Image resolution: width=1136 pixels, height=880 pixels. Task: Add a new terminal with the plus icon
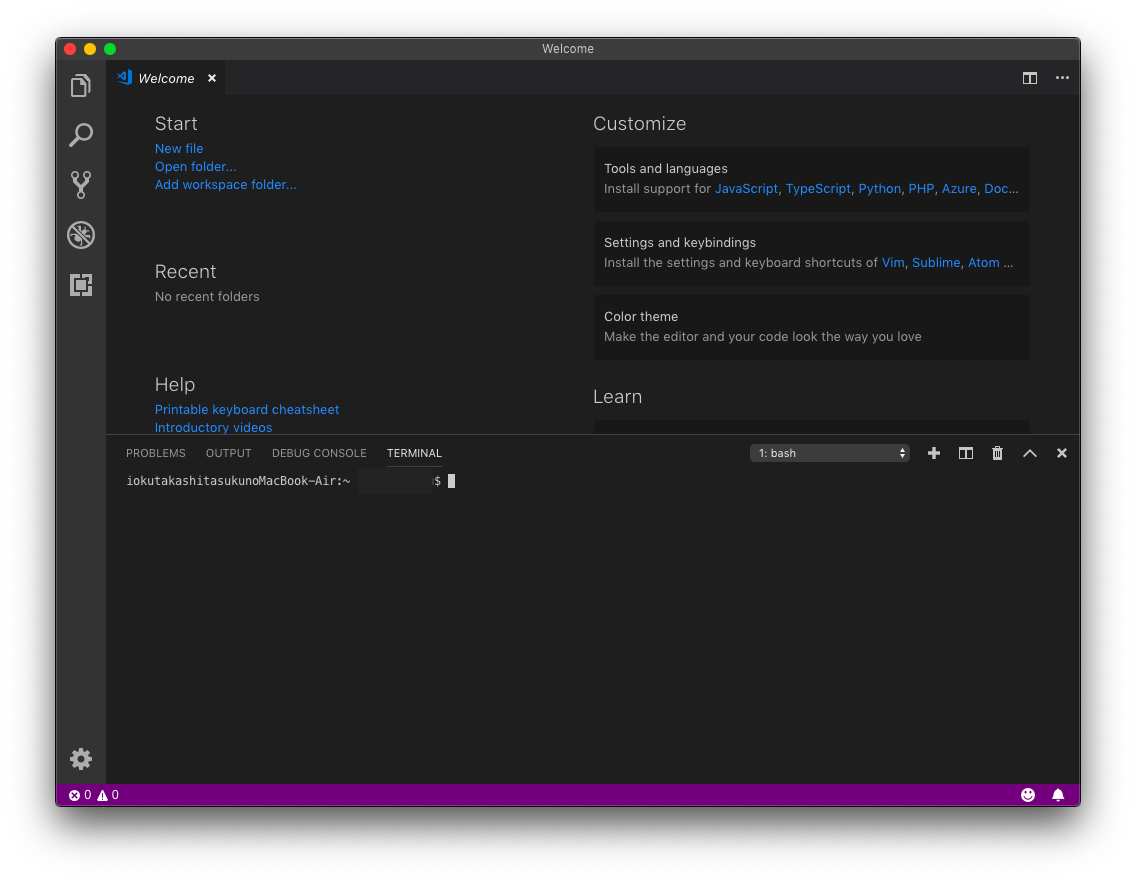(x=933, y=453)
